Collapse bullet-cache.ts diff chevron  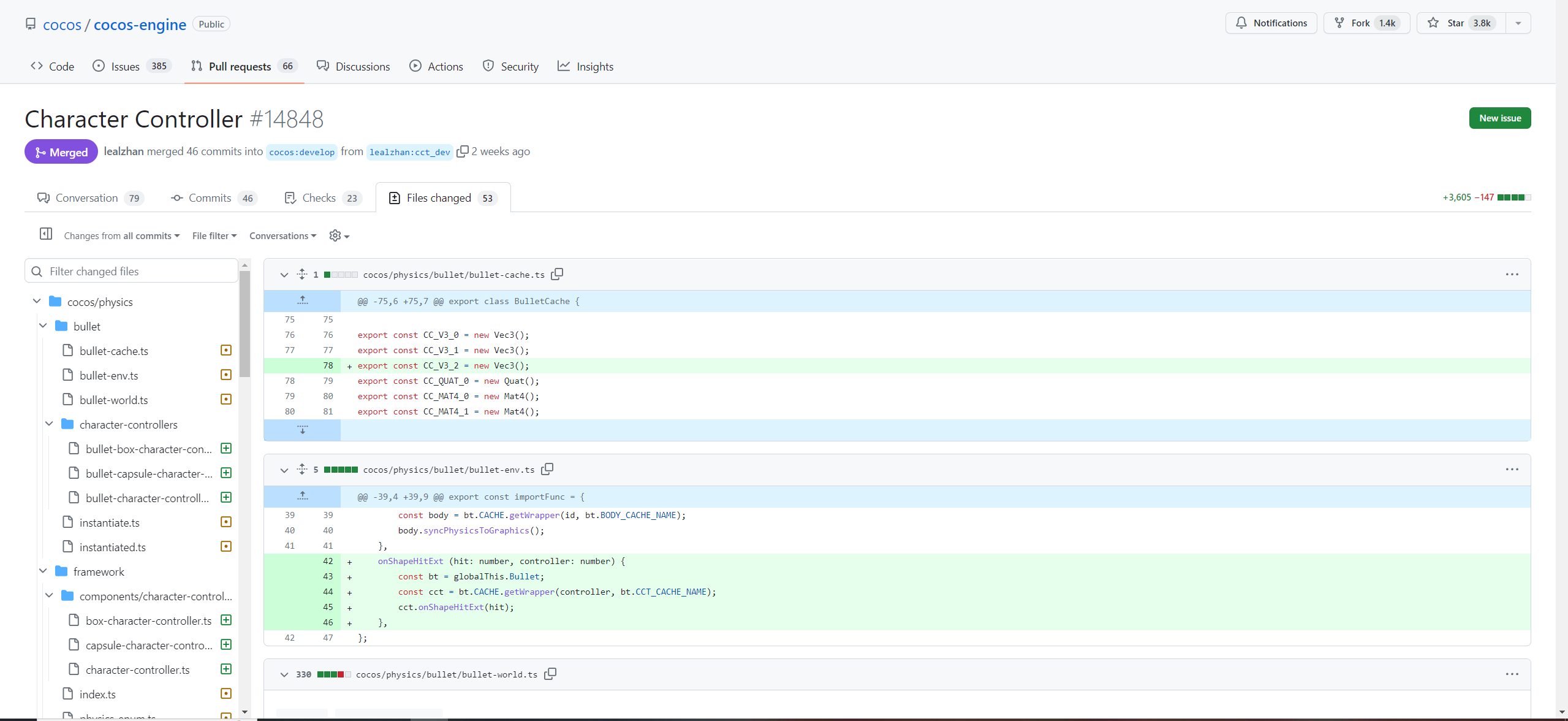tap(284, 275)
